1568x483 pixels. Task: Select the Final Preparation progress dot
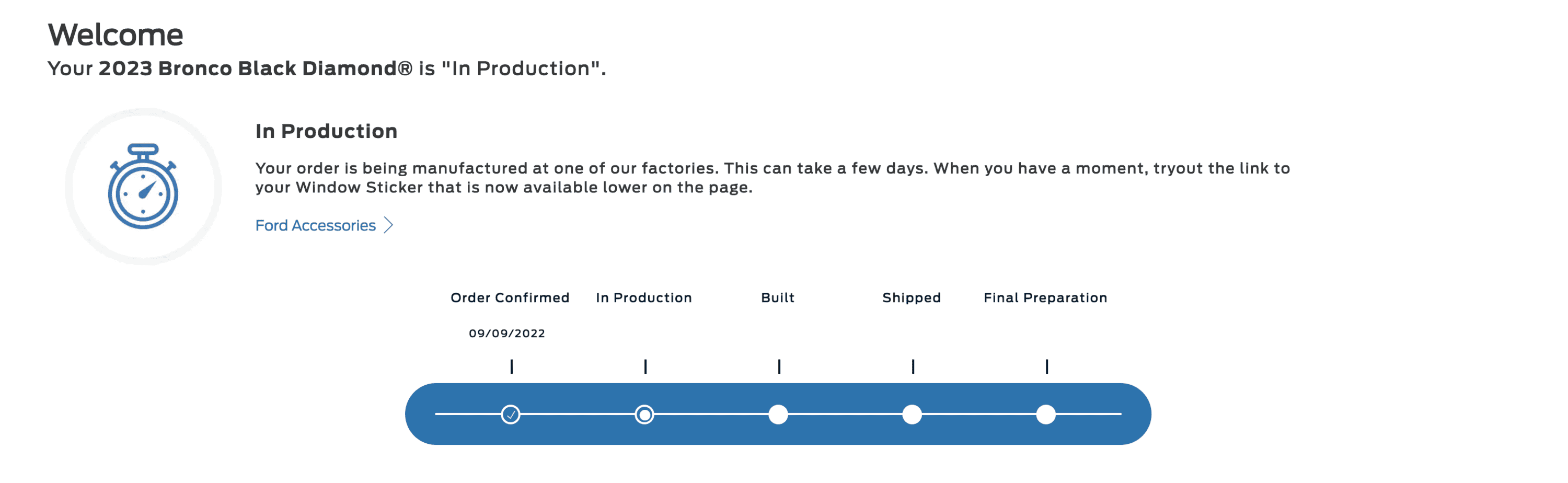pos(1046,415)
